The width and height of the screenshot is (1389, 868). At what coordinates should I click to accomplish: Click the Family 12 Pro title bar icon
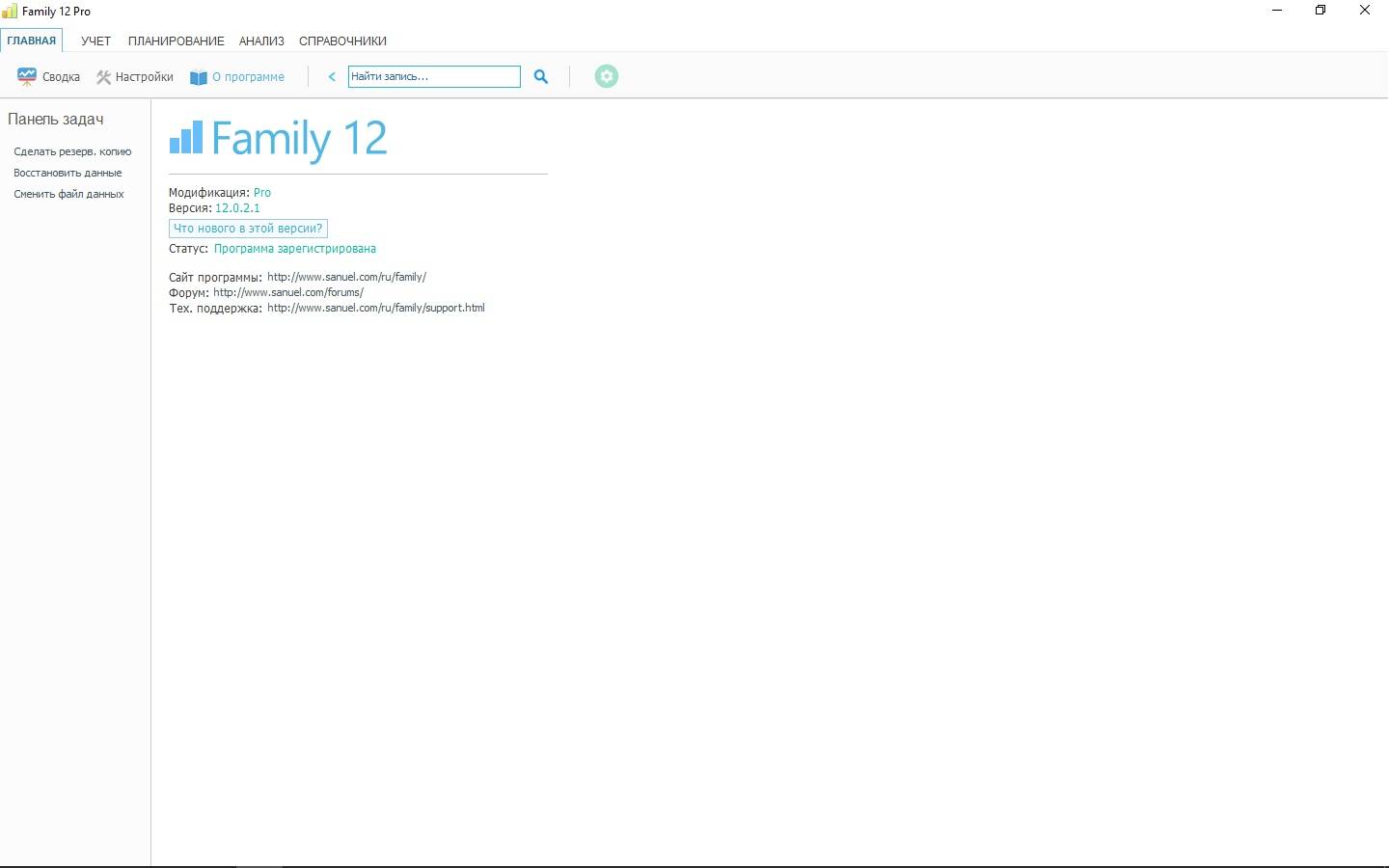[x=10, y=11]
